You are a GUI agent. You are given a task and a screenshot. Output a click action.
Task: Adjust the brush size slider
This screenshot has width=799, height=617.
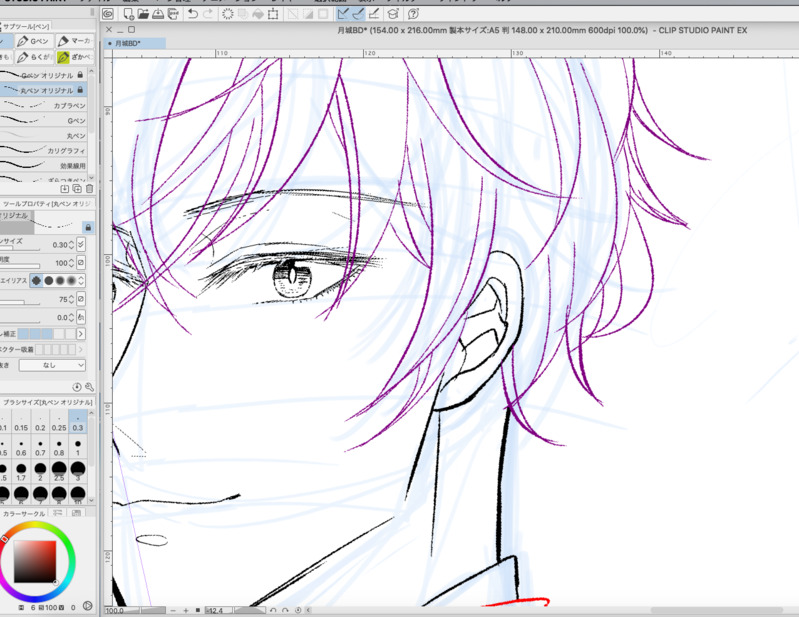(x=20, y=249)
